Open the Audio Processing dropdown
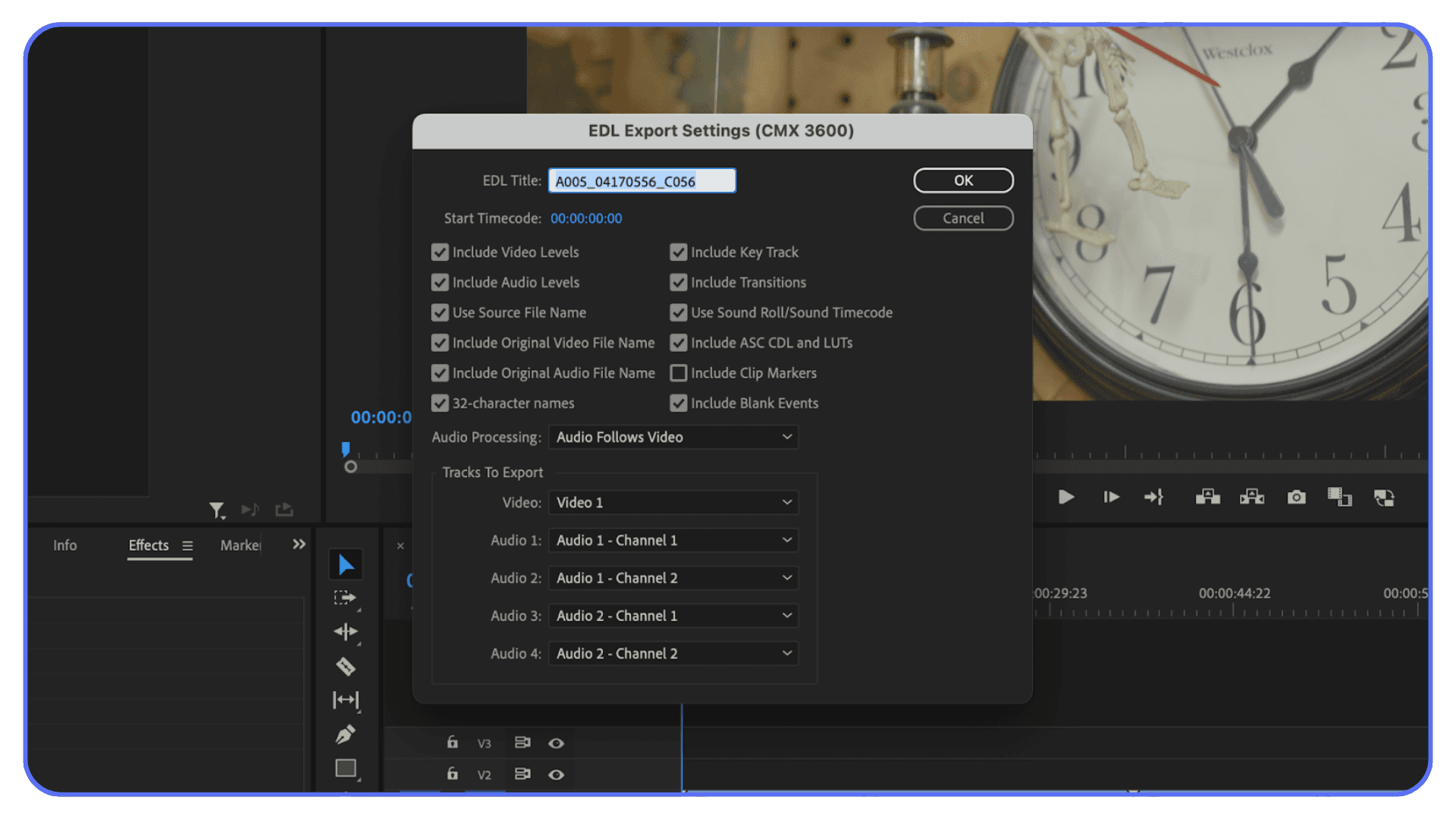This screenshot has height=819, width=1456. 673,437
